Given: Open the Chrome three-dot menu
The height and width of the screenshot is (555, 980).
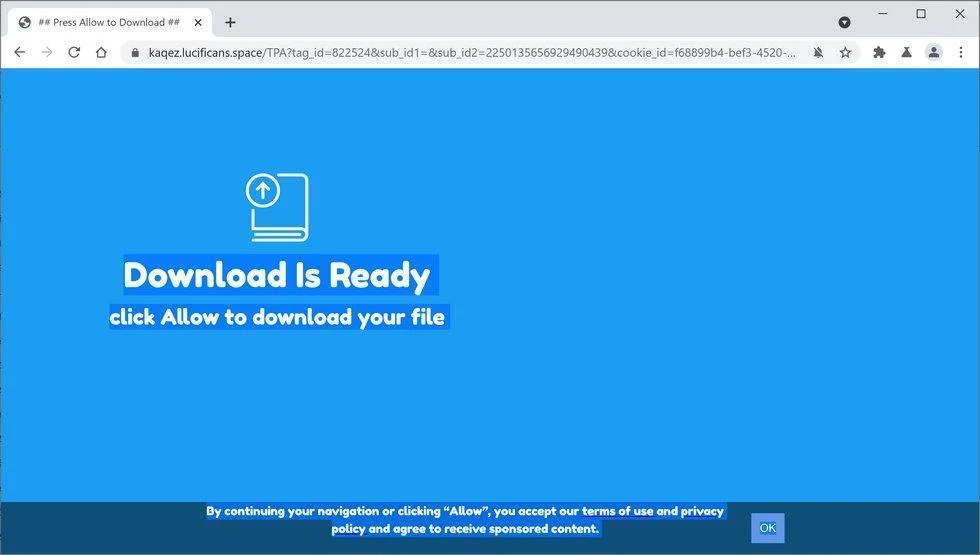Looking at the screenshot, I should point(961,52).
